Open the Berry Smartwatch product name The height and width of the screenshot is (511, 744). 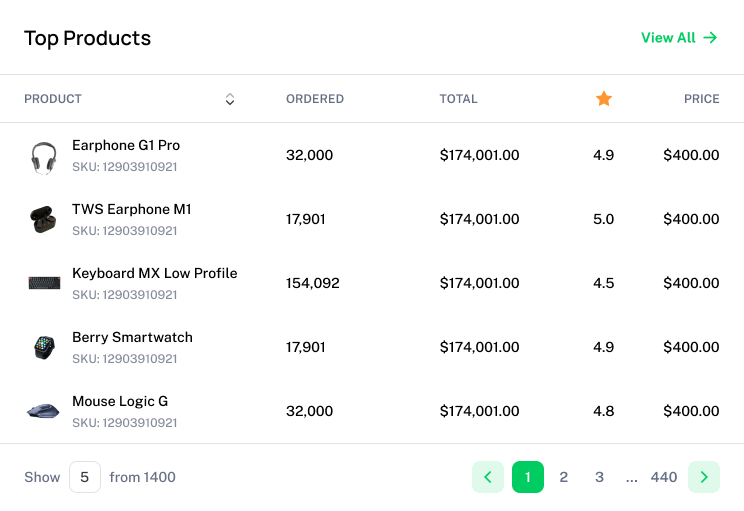pos(132,337)
